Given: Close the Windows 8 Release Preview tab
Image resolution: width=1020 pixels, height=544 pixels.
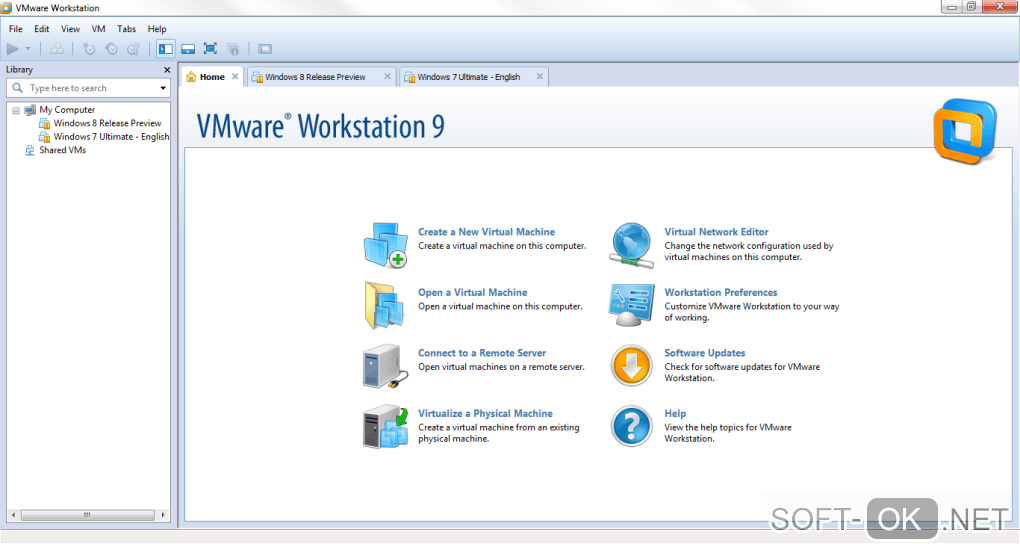Looking at the screenshot, I should coord(388,76).
